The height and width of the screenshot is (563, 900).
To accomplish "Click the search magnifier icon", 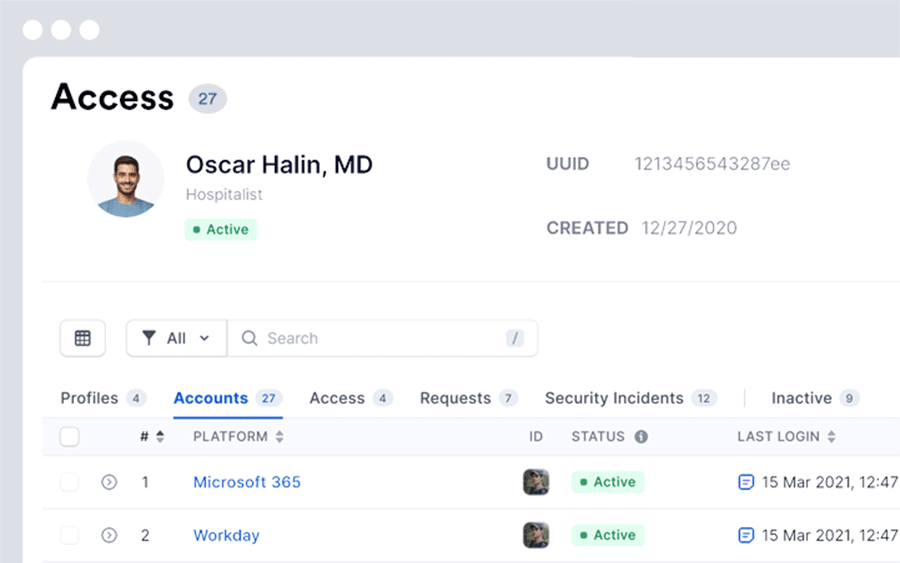I will pos(250,338).
